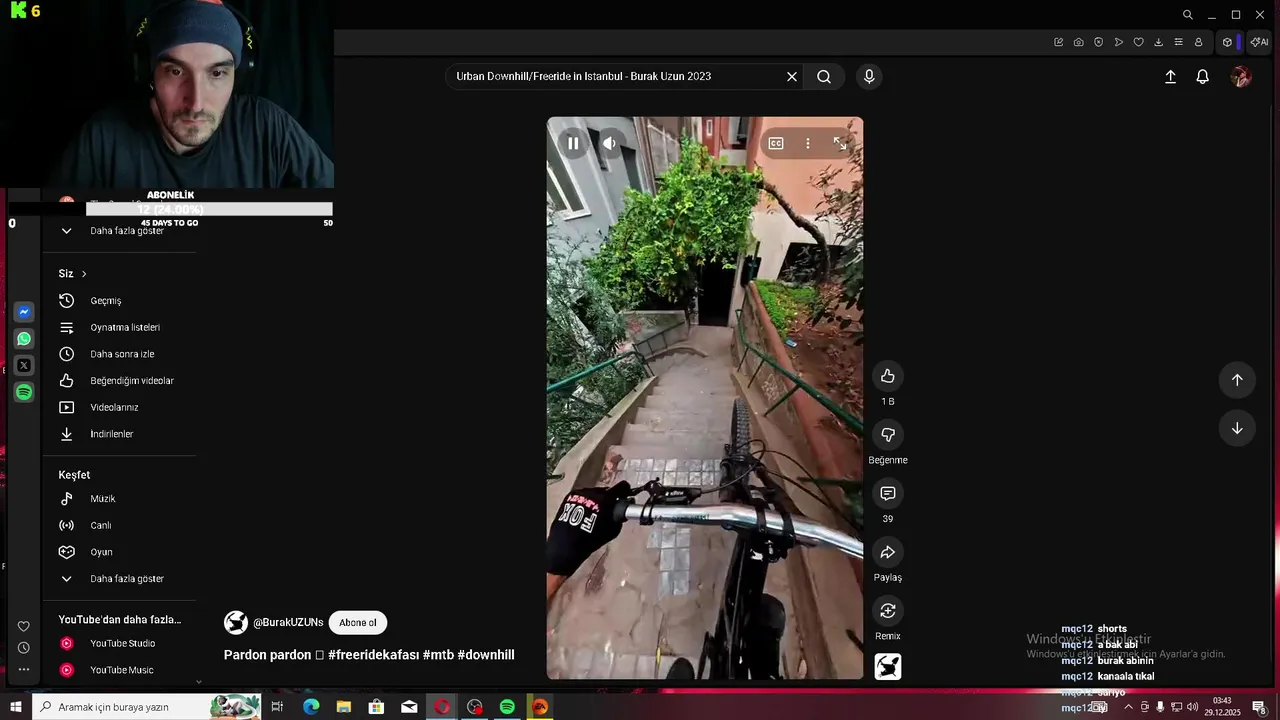Open the comments showing 39

pyautogui.click(x=887, y=494)
